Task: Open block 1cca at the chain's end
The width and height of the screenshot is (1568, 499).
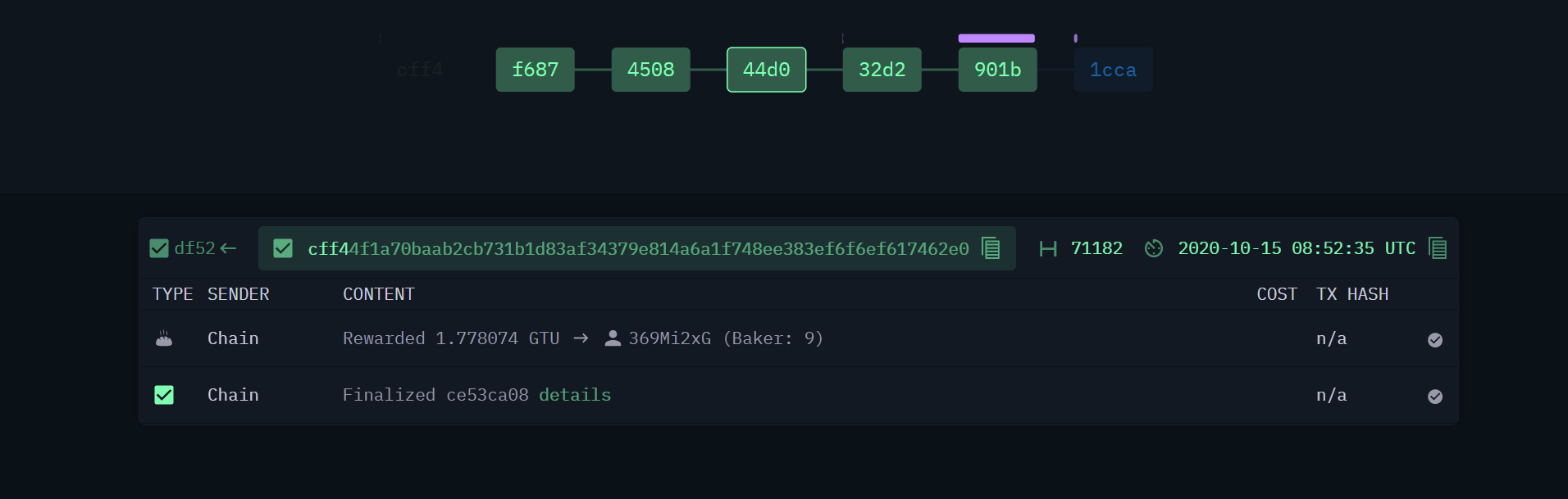Action: (x=1113, y=70)
